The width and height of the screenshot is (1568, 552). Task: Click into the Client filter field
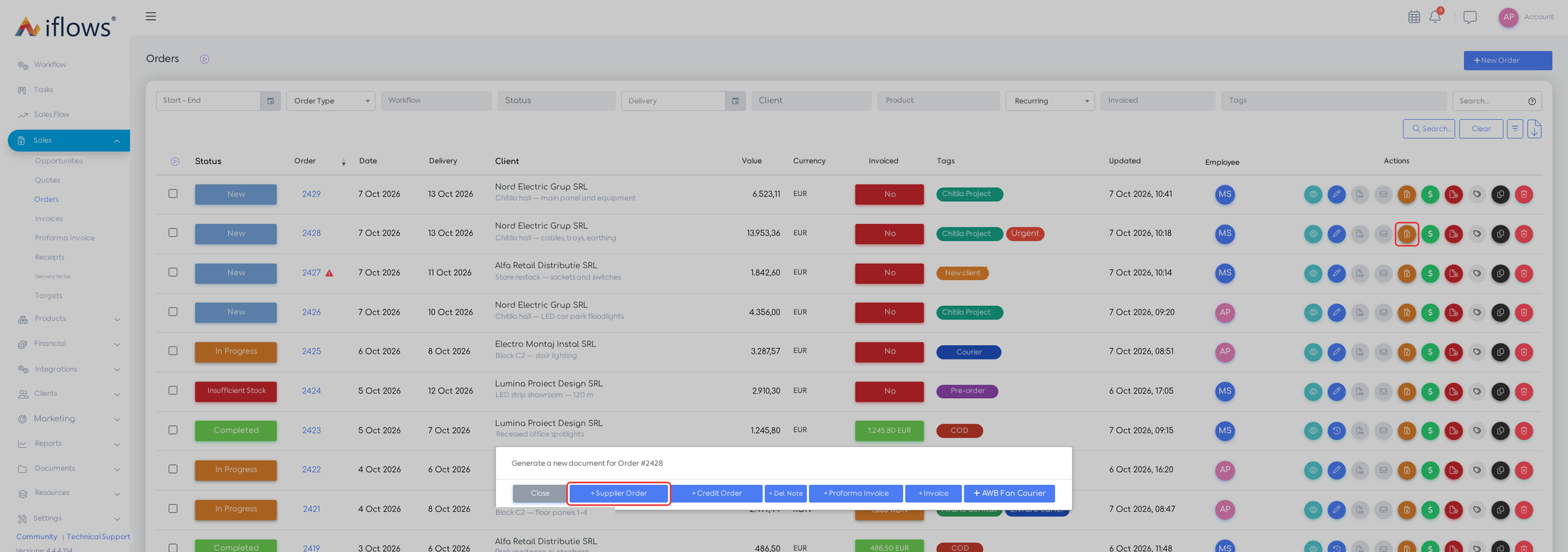[811, 101]
